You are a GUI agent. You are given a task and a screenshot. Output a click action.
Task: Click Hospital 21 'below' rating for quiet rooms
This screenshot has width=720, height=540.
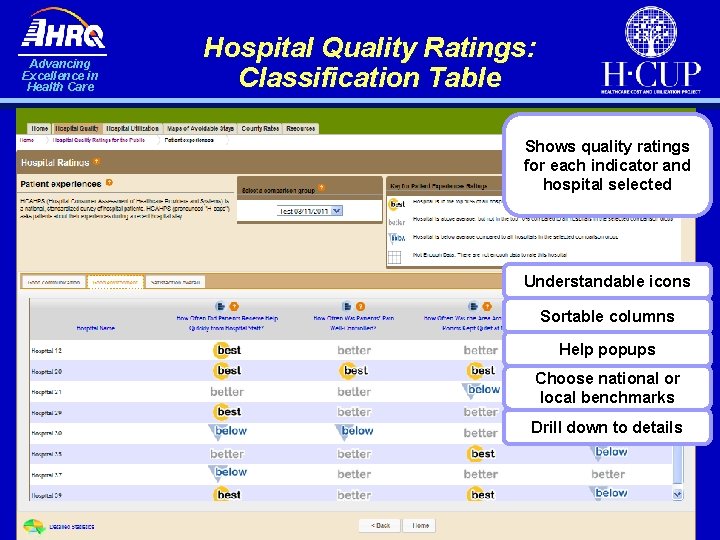[x=481, y=390]
